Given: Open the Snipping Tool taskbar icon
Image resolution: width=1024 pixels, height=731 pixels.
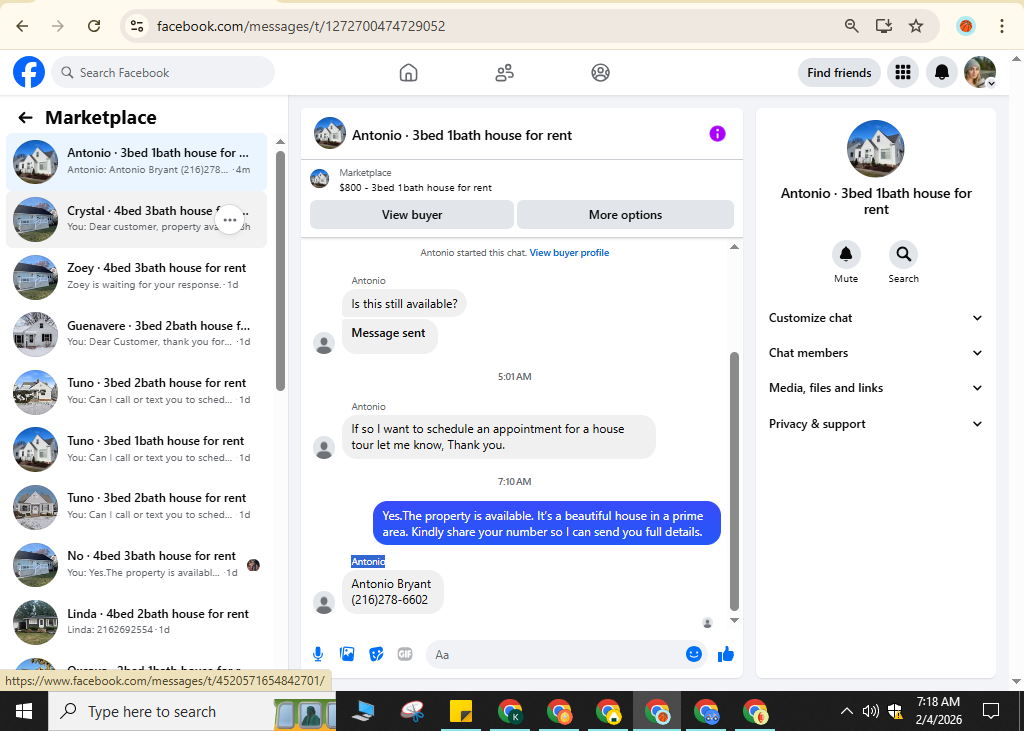Looking at the screenshot, I should pyautogui.click(x=412, y=711).
